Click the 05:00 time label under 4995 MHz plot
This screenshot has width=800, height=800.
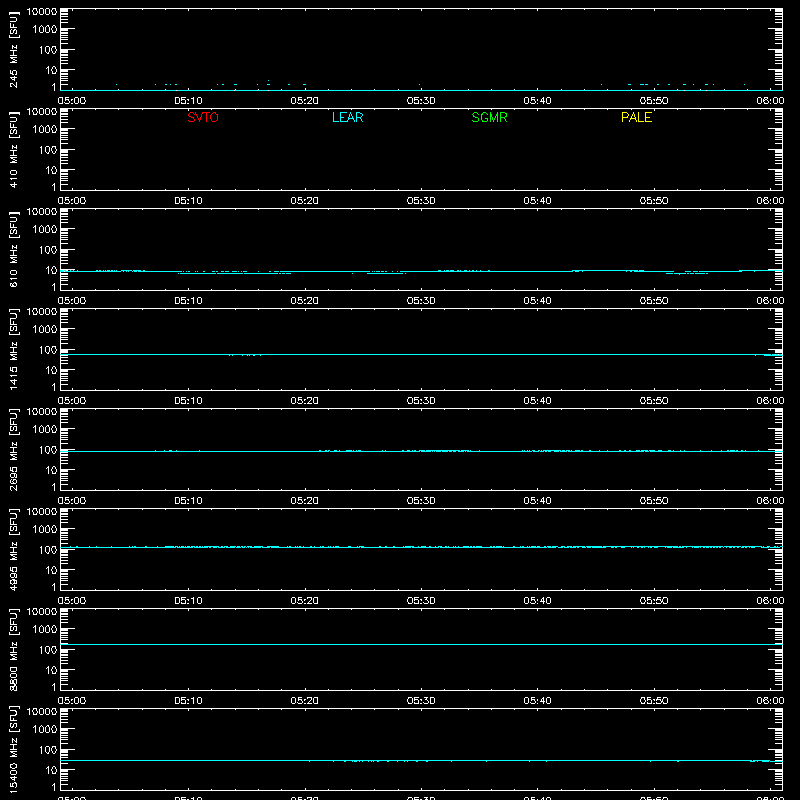click(x=72, y=601)
